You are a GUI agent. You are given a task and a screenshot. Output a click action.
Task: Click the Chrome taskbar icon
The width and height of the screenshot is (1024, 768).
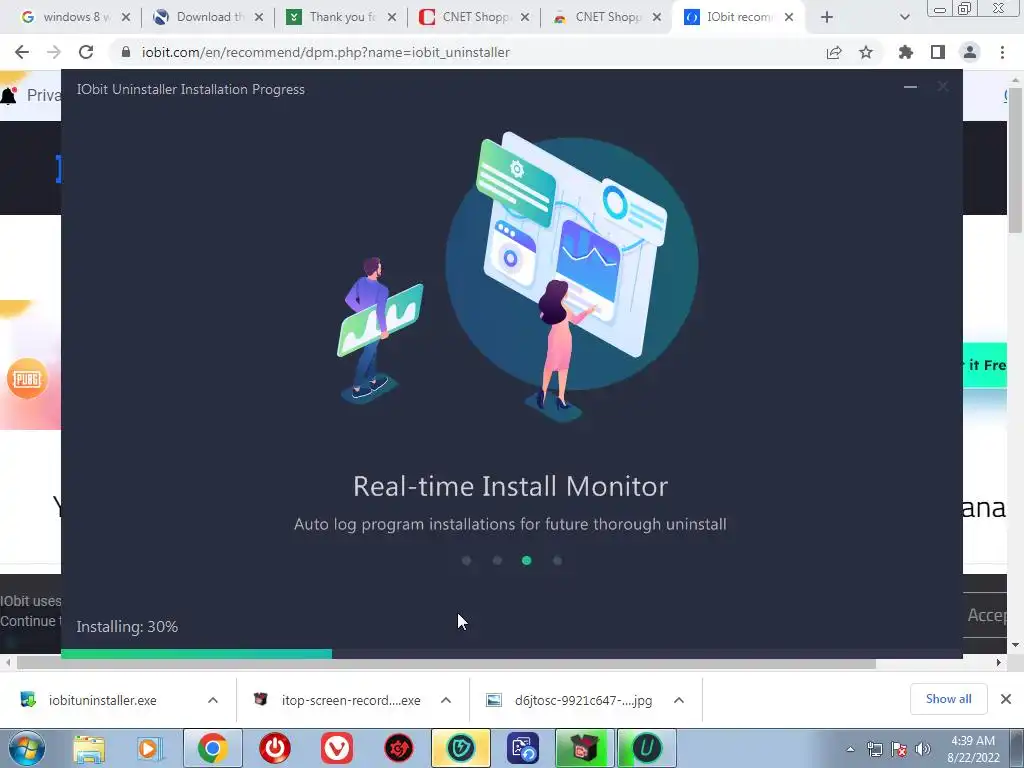(212, 748)
